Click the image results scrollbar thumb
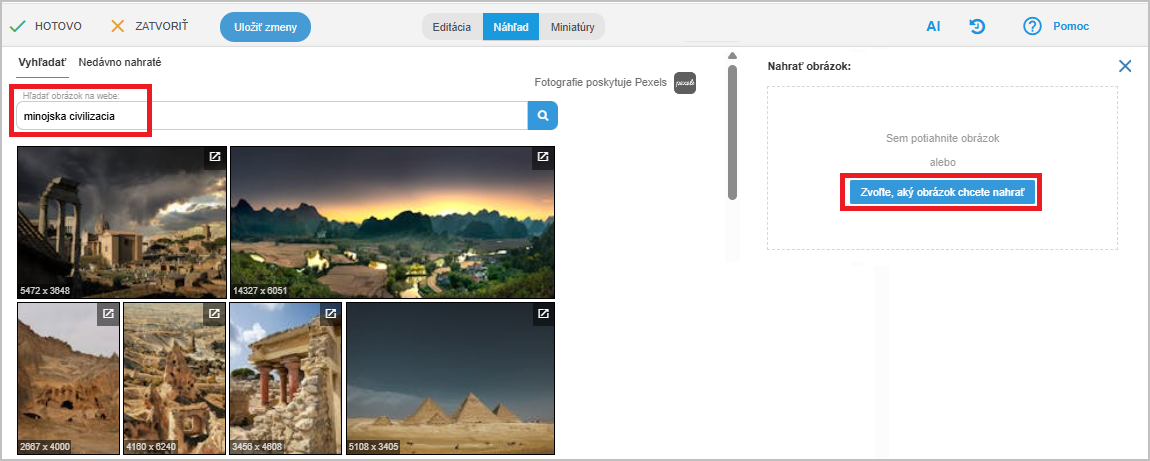 tap(732, 132)
